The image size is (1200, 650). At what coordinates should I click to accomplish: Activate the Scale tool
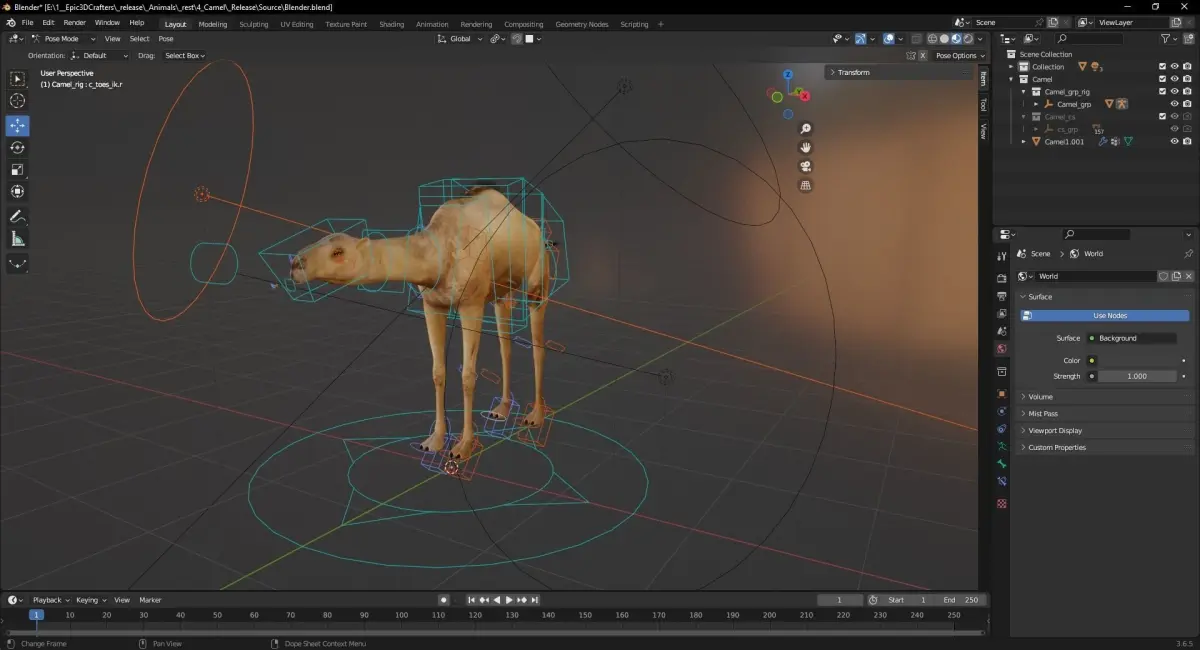click(18, 169)
